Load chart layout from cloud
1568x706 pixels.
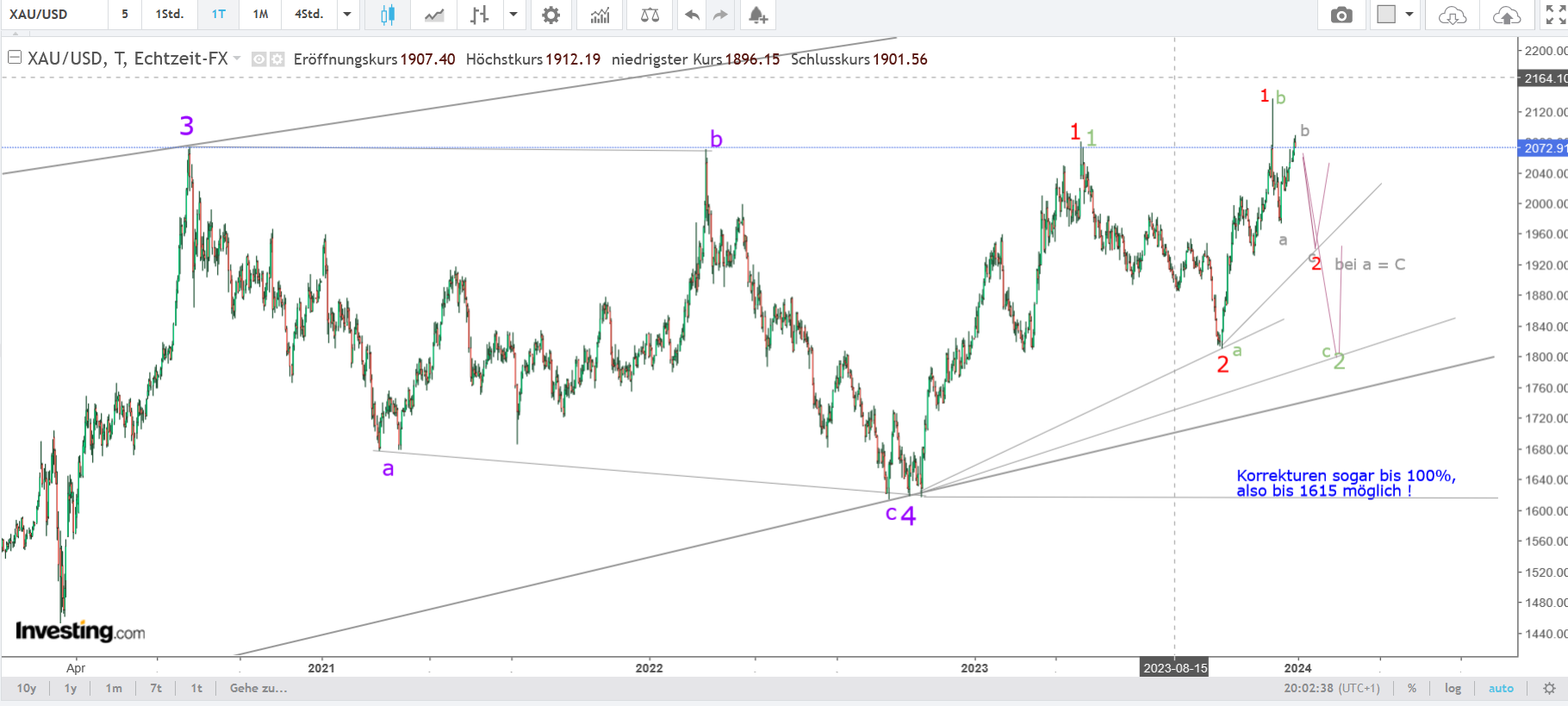pyautogui.click(x=1453, y=15)
